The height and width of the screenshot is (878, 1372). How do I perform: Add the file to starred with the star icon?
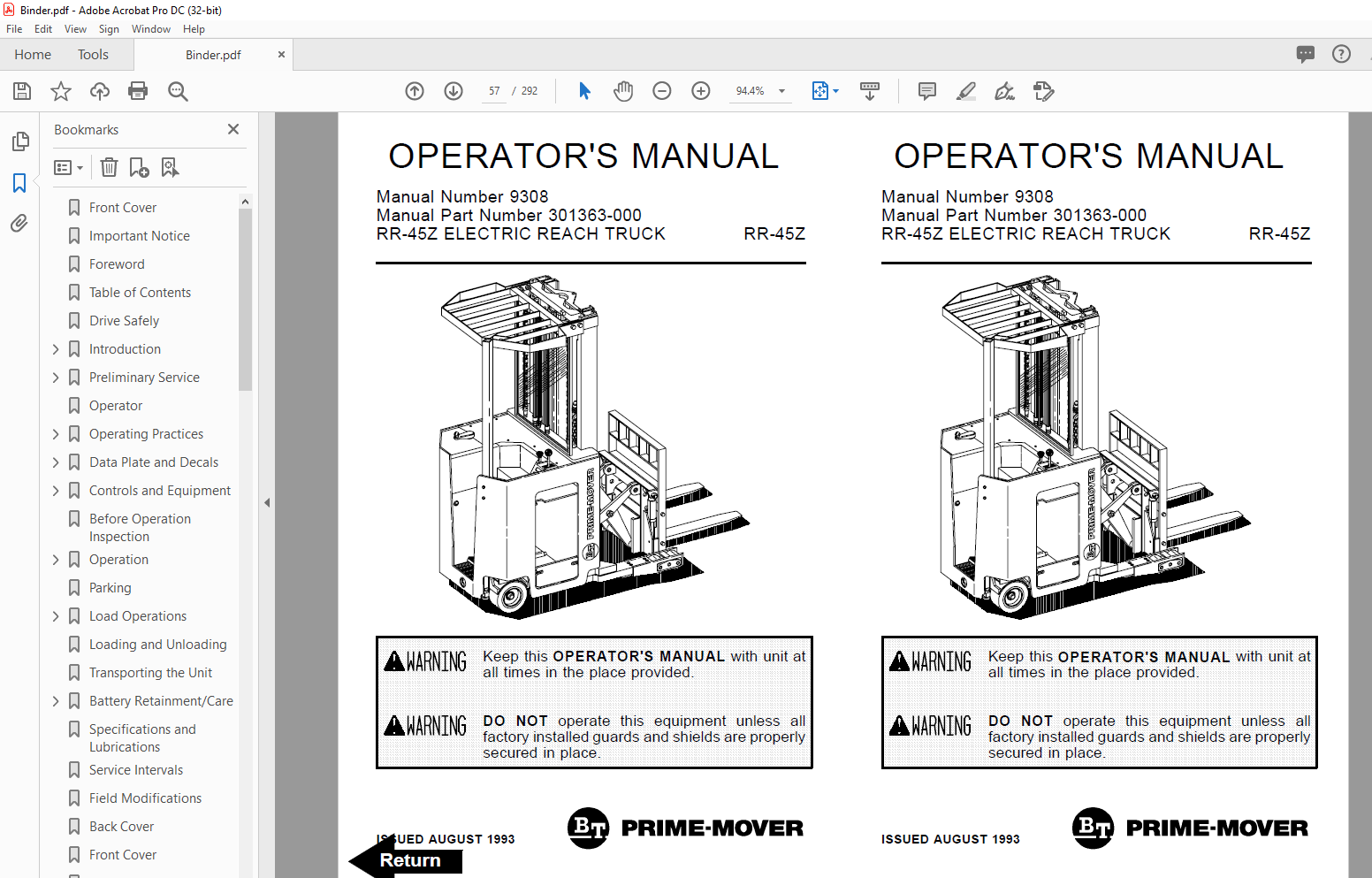click(61, 91)
